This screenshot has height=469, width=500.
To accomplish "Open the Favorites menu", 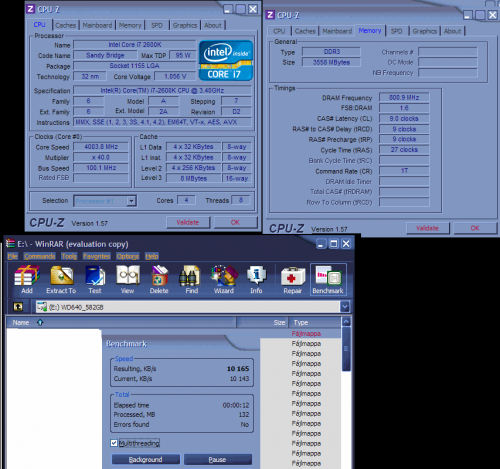I will (x=97, y=256).
